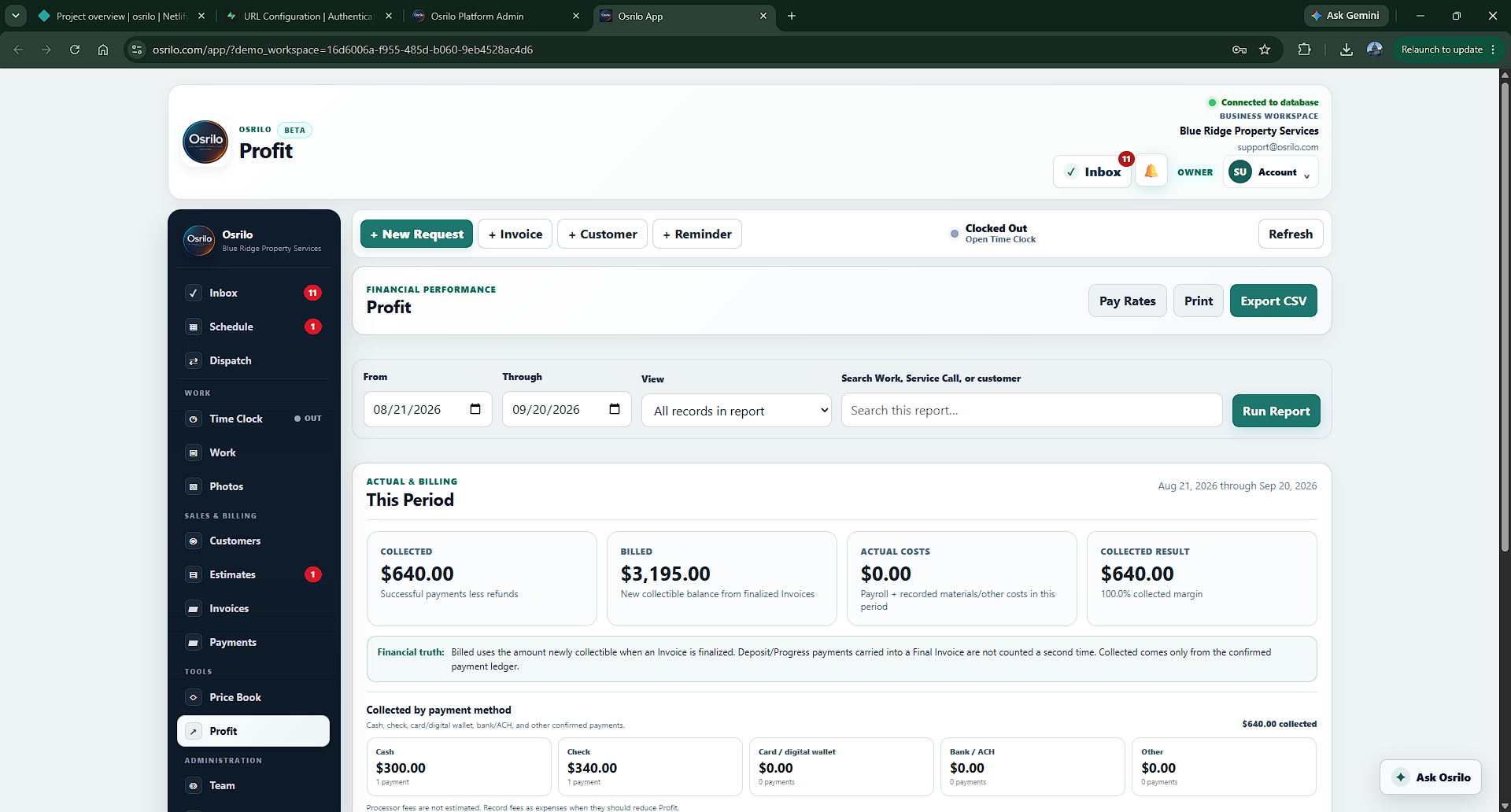Screen dimensions: 1511x812
Task: Open calendar picker for Through date
Action: [x=615, y=409]
